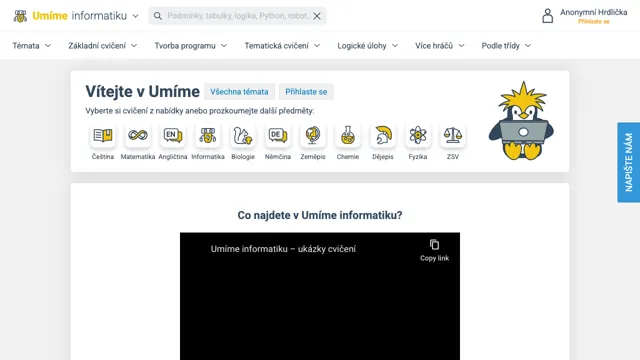Click the Umíme informatiku logo text
The height and width of the screenshot is (360, 640).
coord(80,16)
